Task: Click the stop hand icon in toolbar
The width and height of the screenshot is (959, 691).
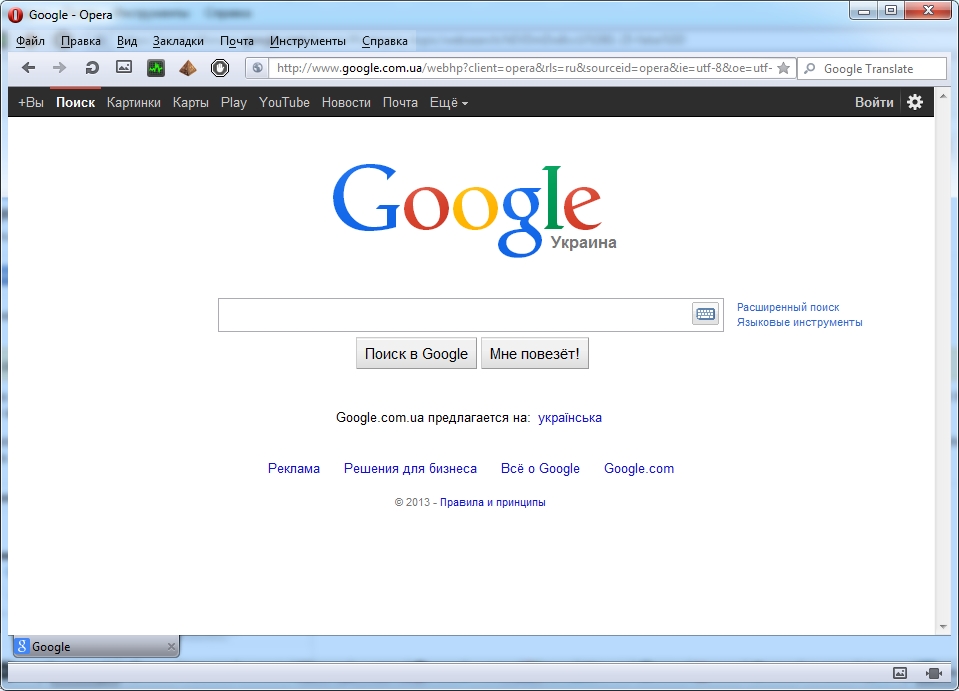Action: (x=220, y=68)
